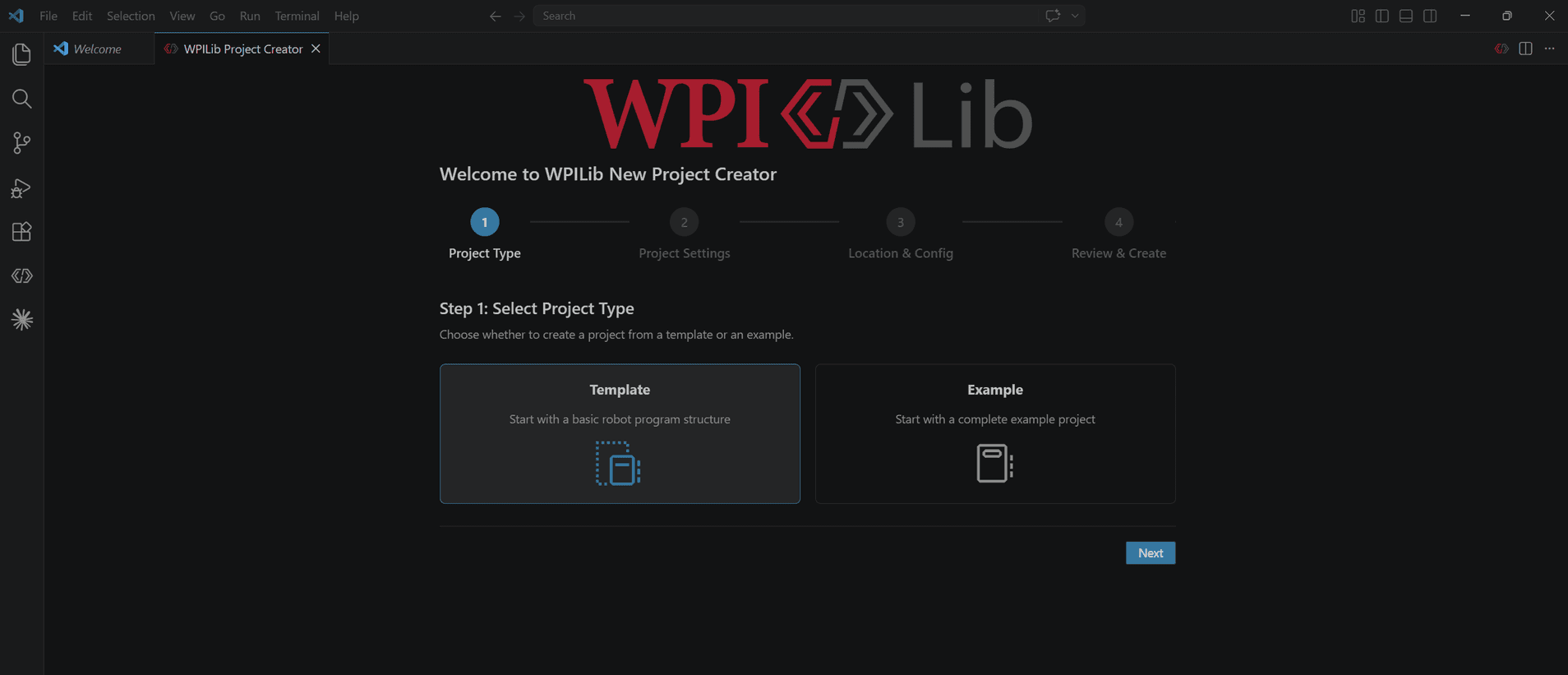Open More Actions ellipsis menu

tap(1549, 49)
